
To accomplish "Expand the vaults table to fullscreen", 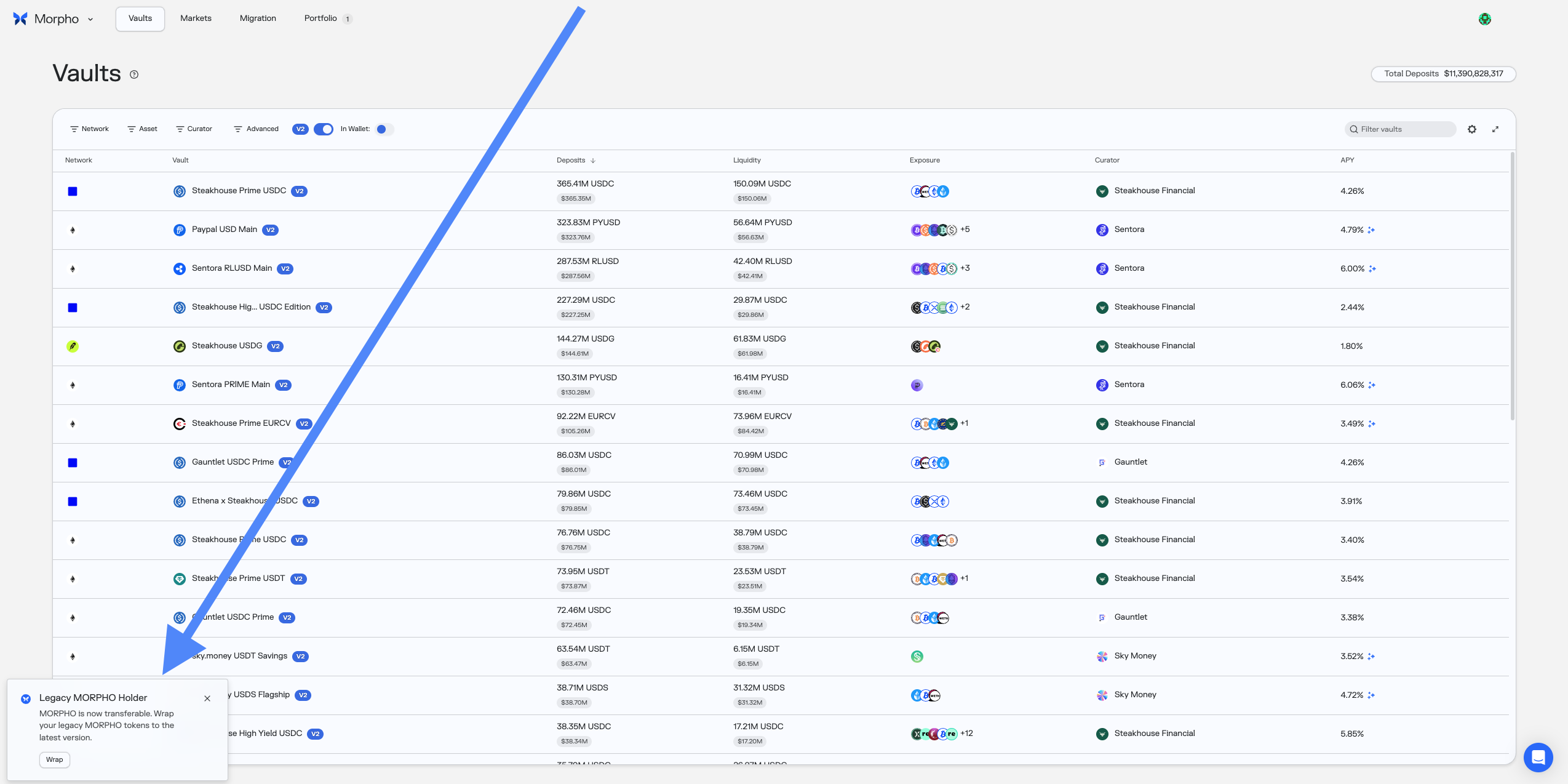I will (1495, 129).
